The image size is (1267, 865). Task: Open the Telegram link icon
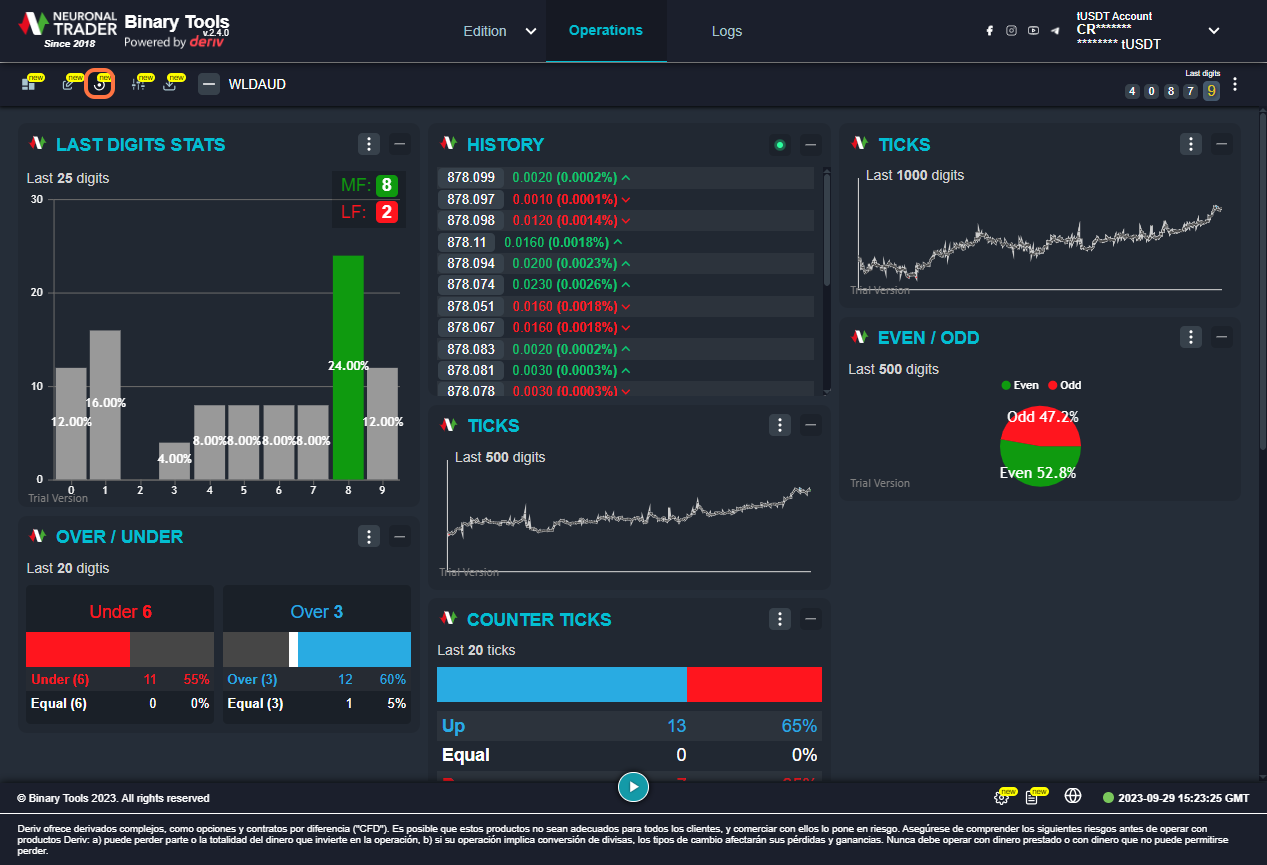[x=1055, y=31]
